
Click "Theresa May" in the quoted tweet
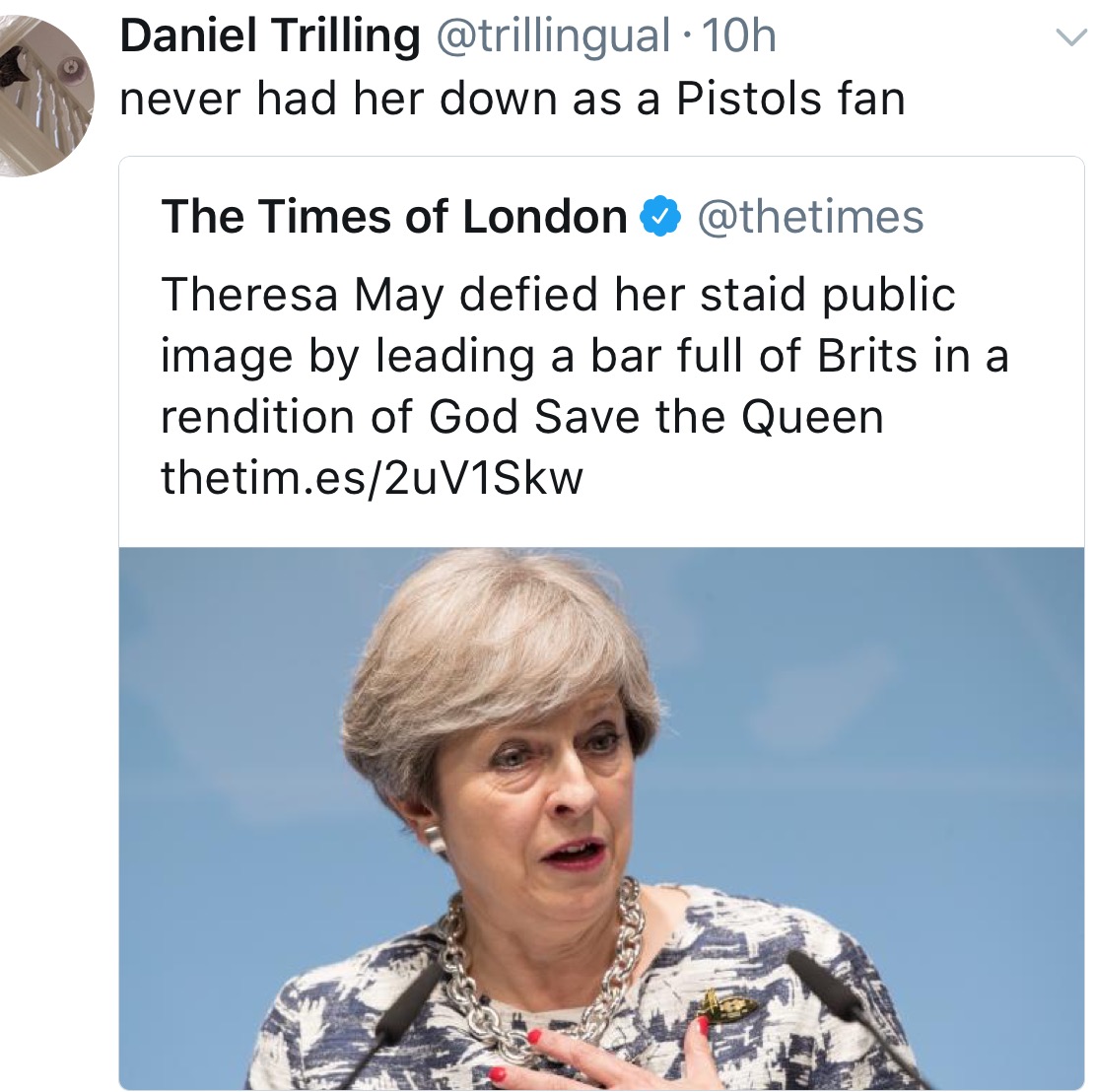[x=302, y=295]
